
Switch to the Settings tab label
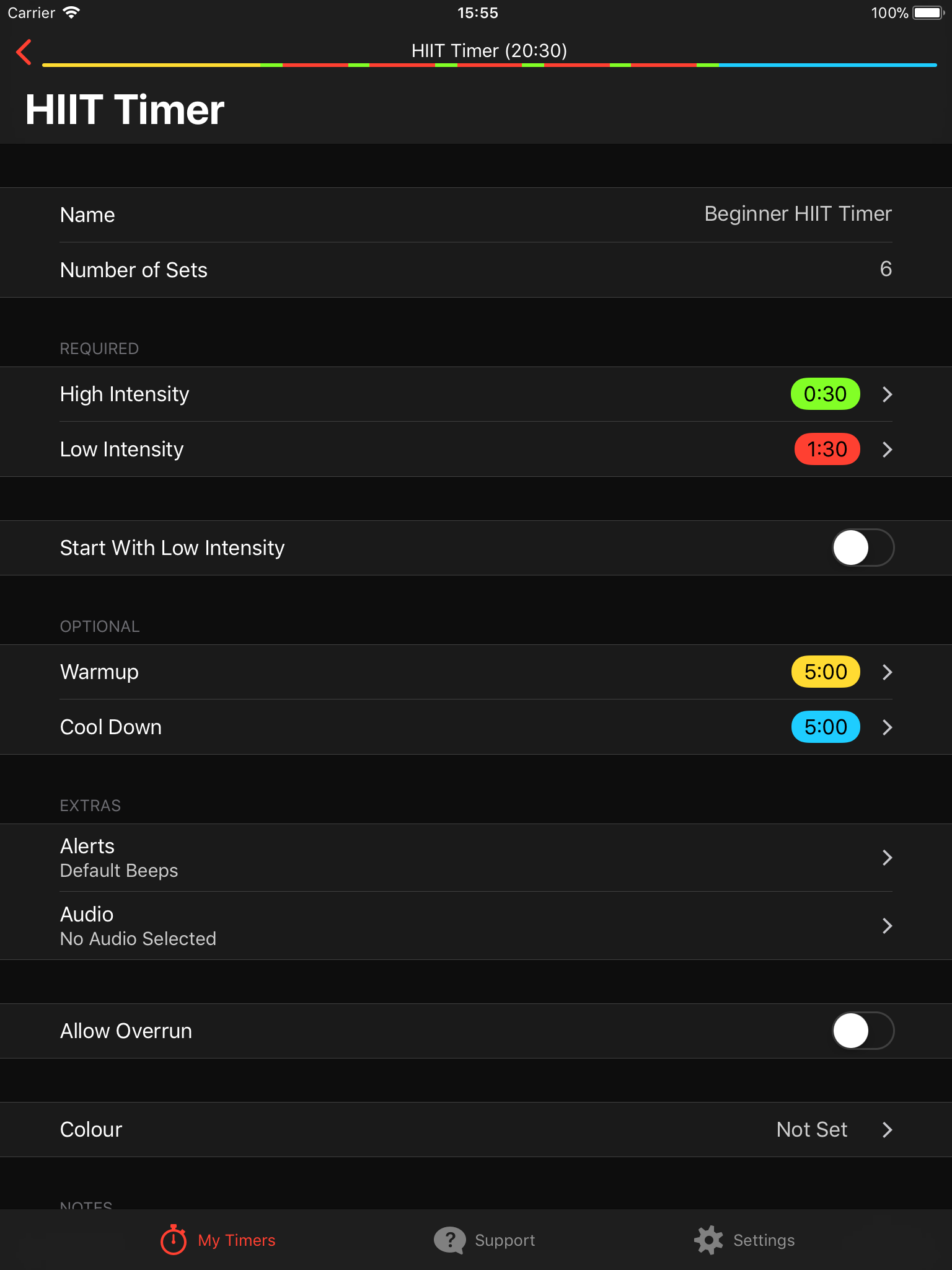click(764, 1240)
